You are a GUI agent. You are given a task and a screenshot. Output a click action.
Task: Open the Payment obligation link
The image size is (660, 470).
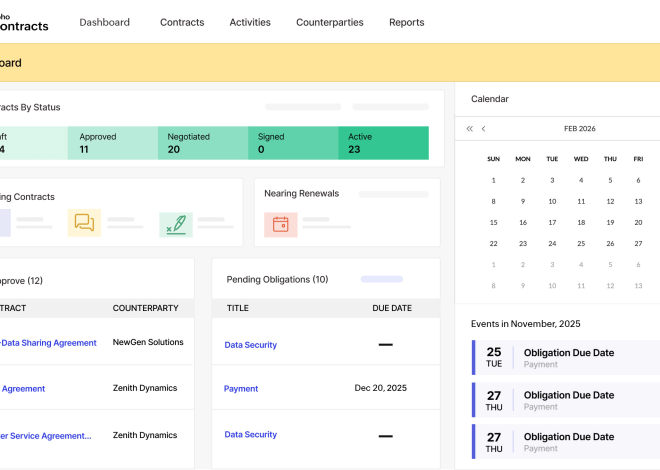pyautogui.click(x=241, y=389)
